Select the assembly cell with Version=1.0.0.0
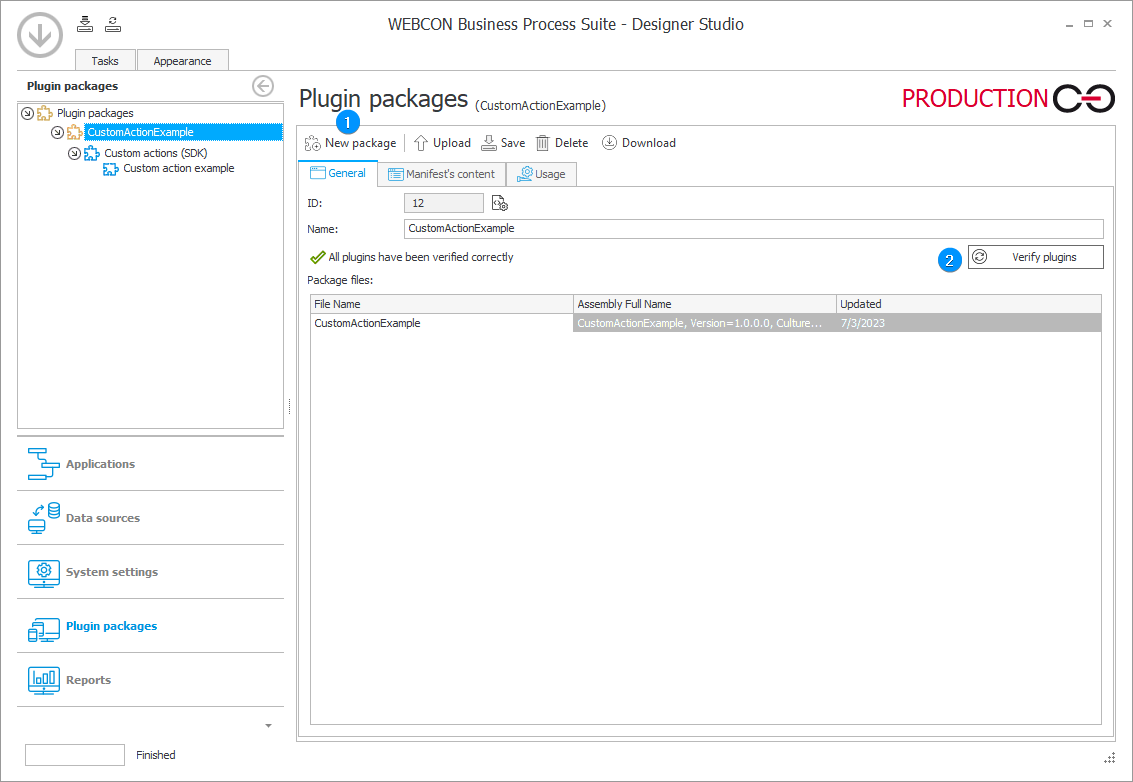 (705, 323)
